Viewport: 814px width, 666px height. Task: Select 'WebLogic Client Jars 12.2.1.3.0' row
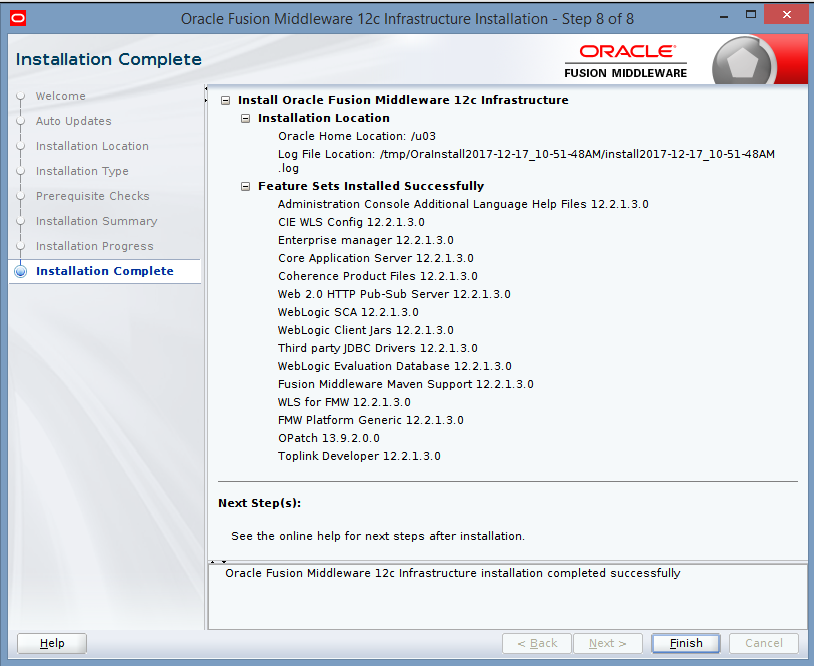click(366, 330)
